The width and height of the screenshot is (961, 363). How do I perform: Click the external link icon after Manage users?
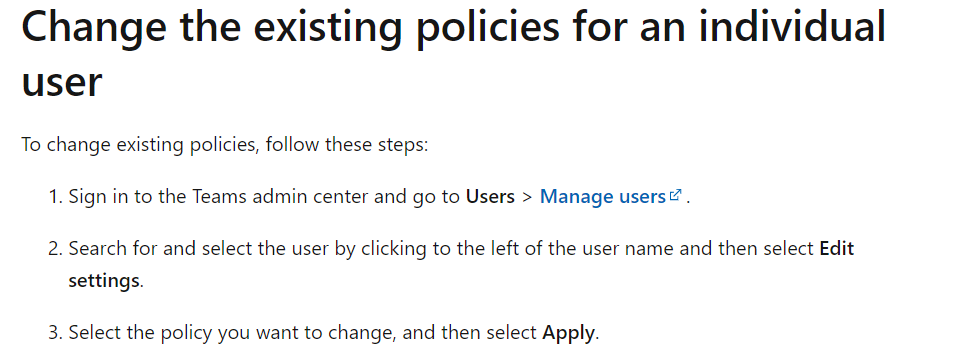[x=676, y=196]
